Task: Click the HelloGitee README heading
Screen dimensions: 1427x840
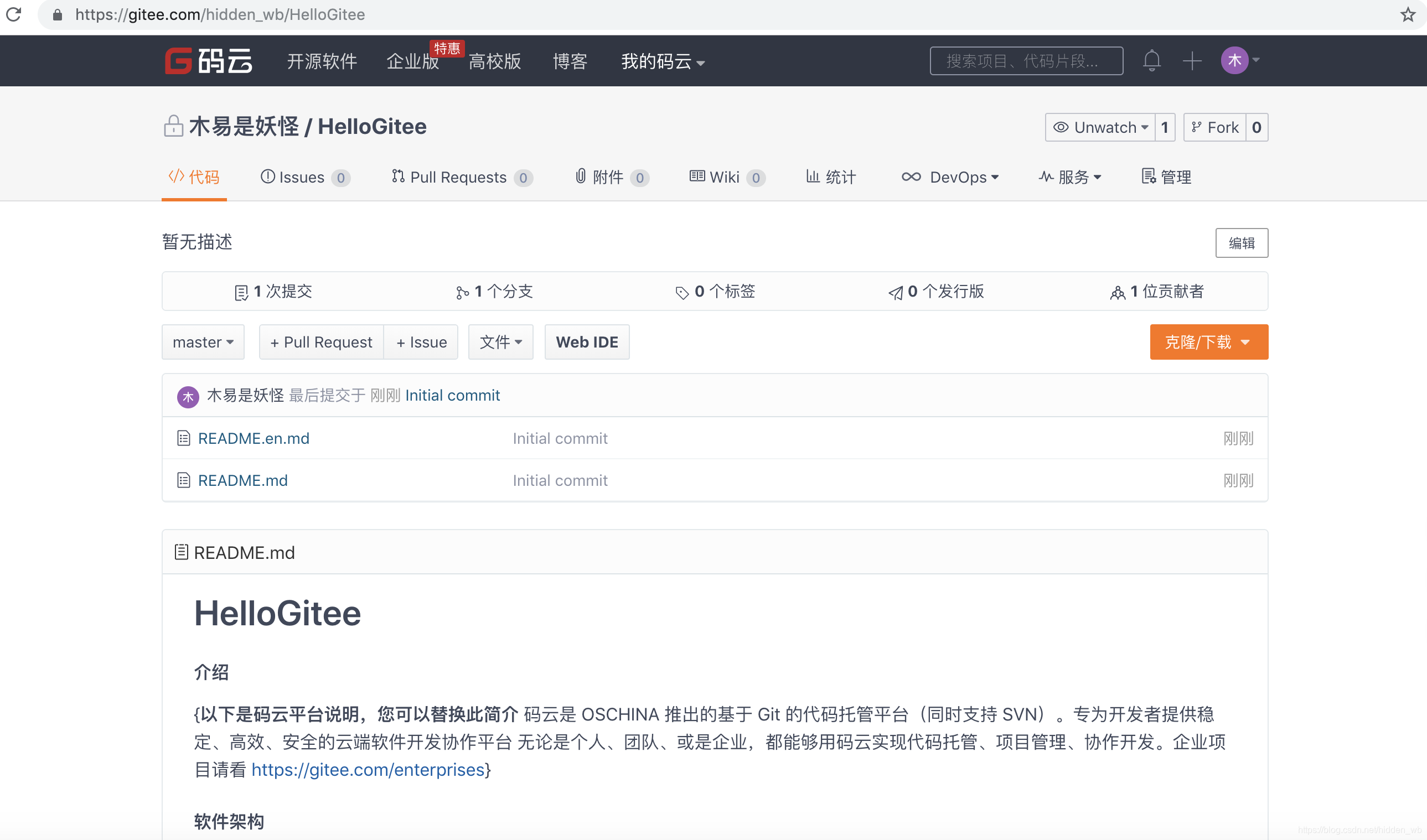Action: click(277, 613)
